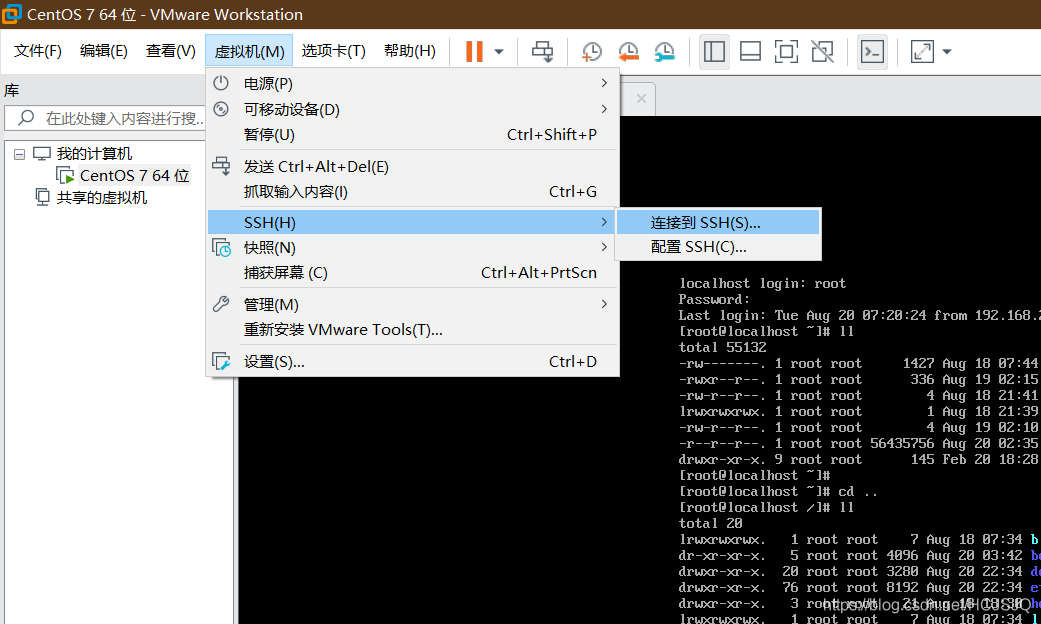Screen dimensions: 1041x624
Task: Open the 编辑(E) menu
Action: 104,51
